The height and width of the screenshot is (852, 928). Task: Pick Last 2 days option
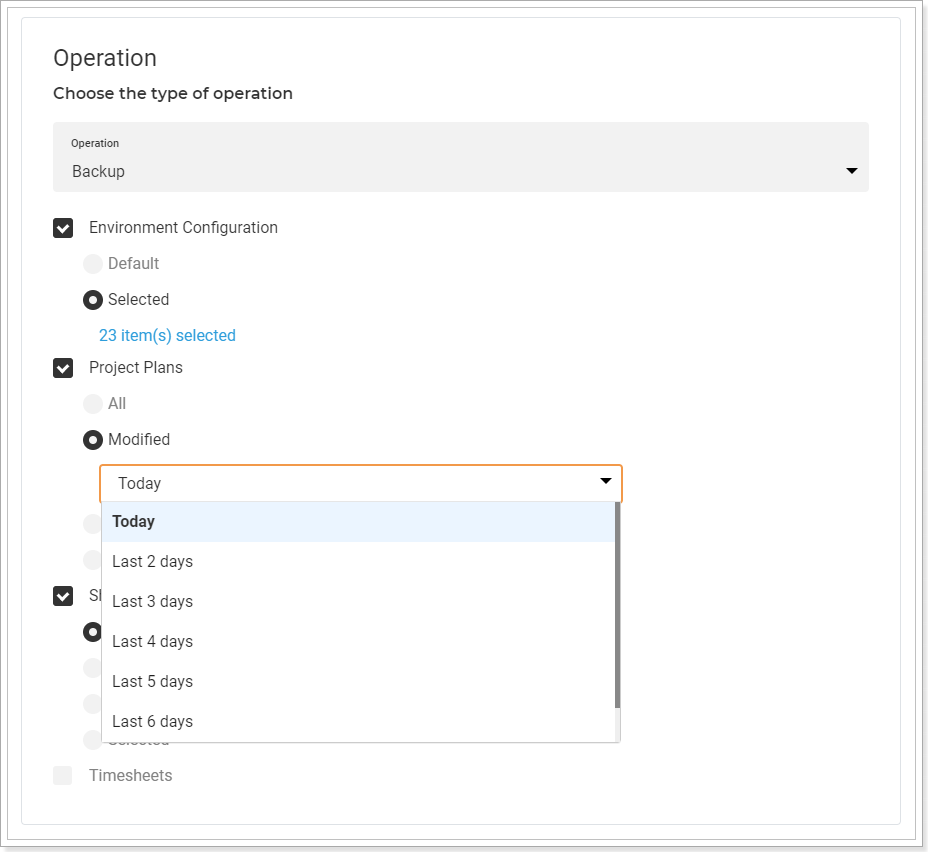(358, 561)
